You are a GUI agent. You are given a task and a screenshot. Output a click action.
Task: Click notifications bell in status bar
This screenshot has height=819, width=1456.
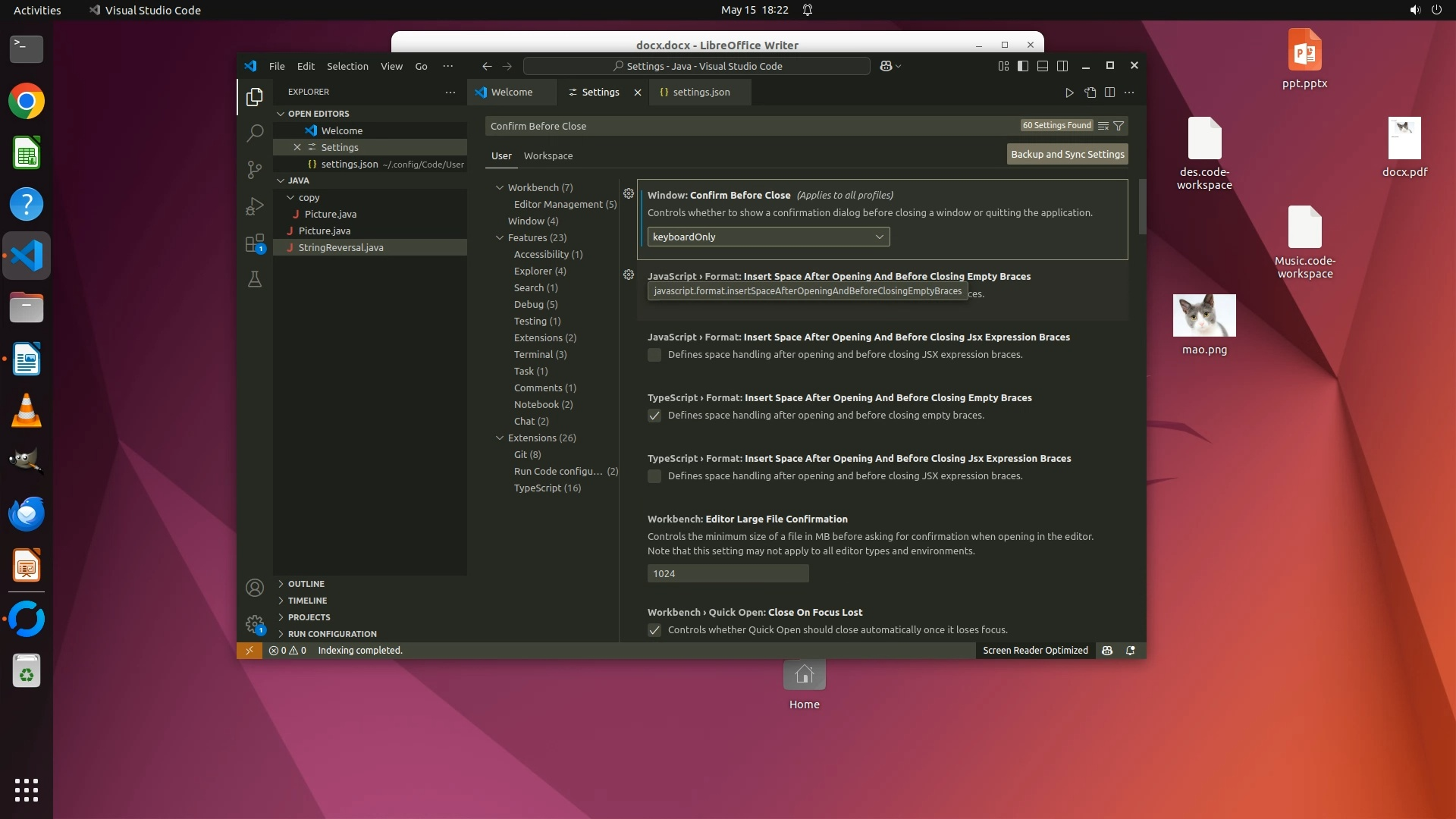(x=1131, y=651)
